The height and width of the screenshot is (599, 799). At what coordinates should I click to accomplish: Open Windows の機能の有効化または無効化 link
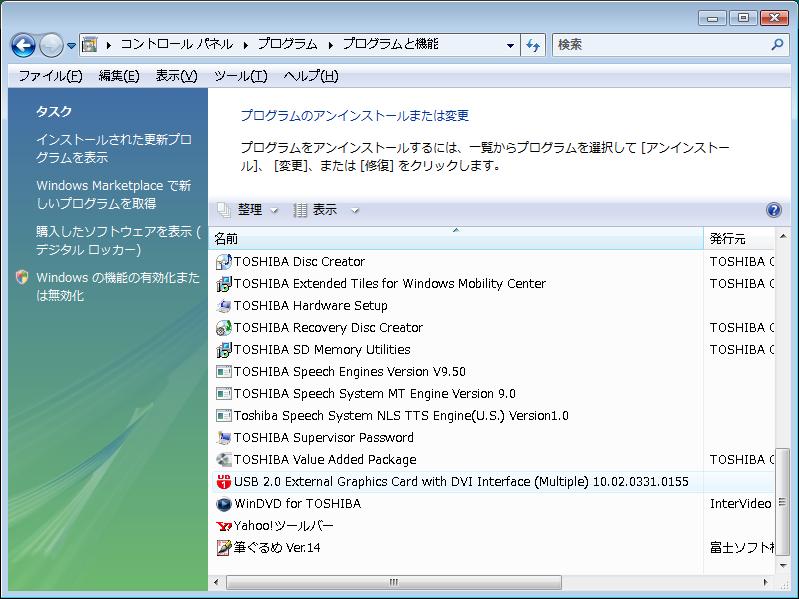[x=118, y=286]
